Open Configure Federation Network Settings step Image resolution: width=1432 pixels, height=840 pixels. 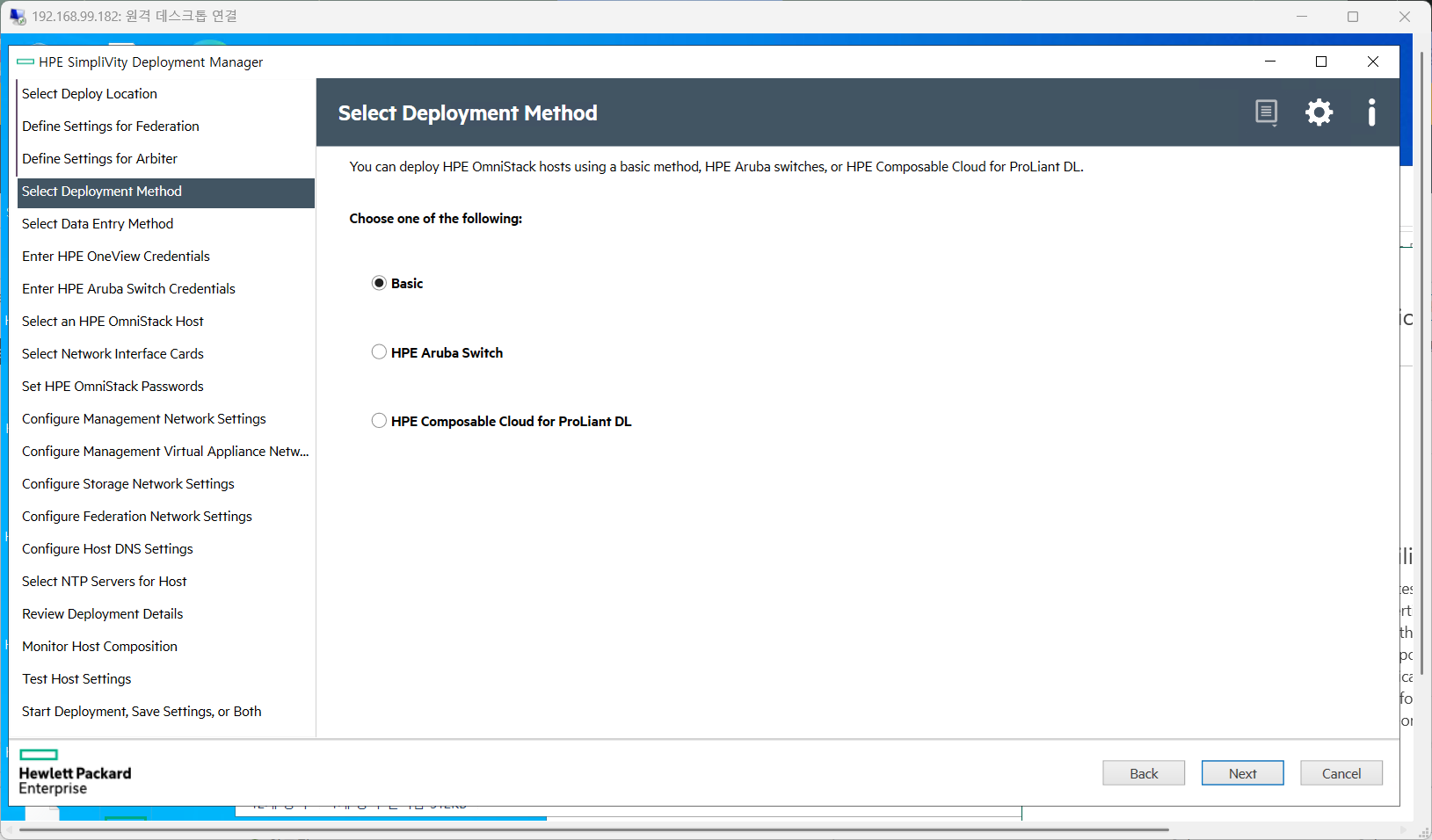coord(166,517)
